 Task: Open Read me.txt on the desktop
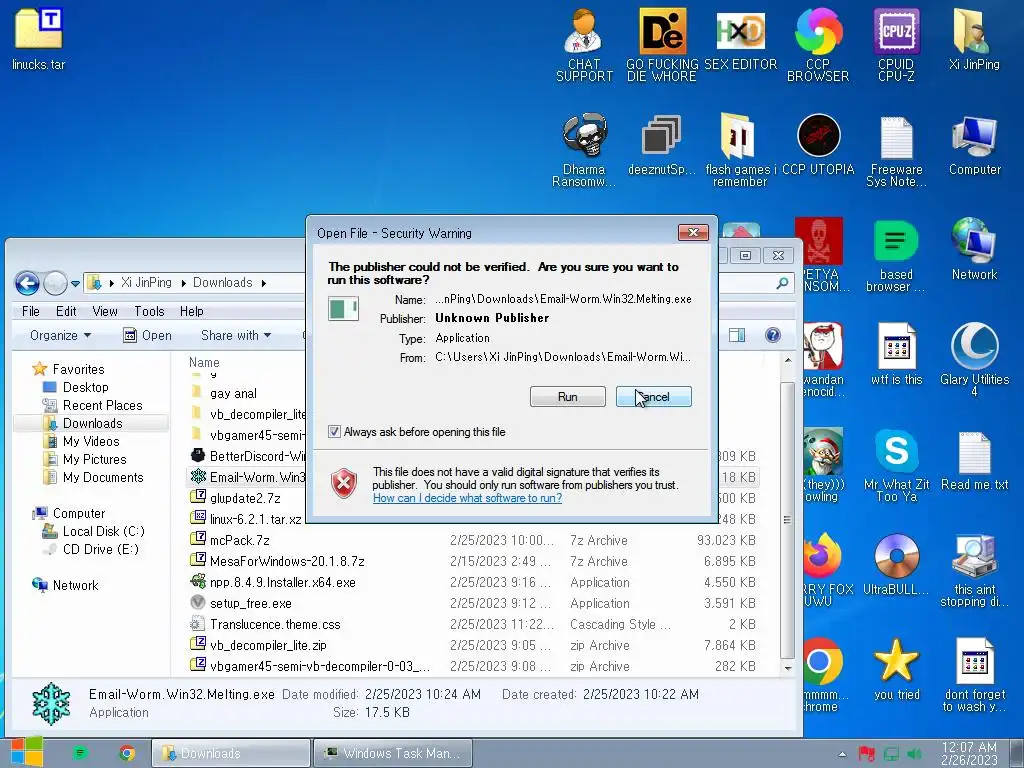tap(974, 460)
